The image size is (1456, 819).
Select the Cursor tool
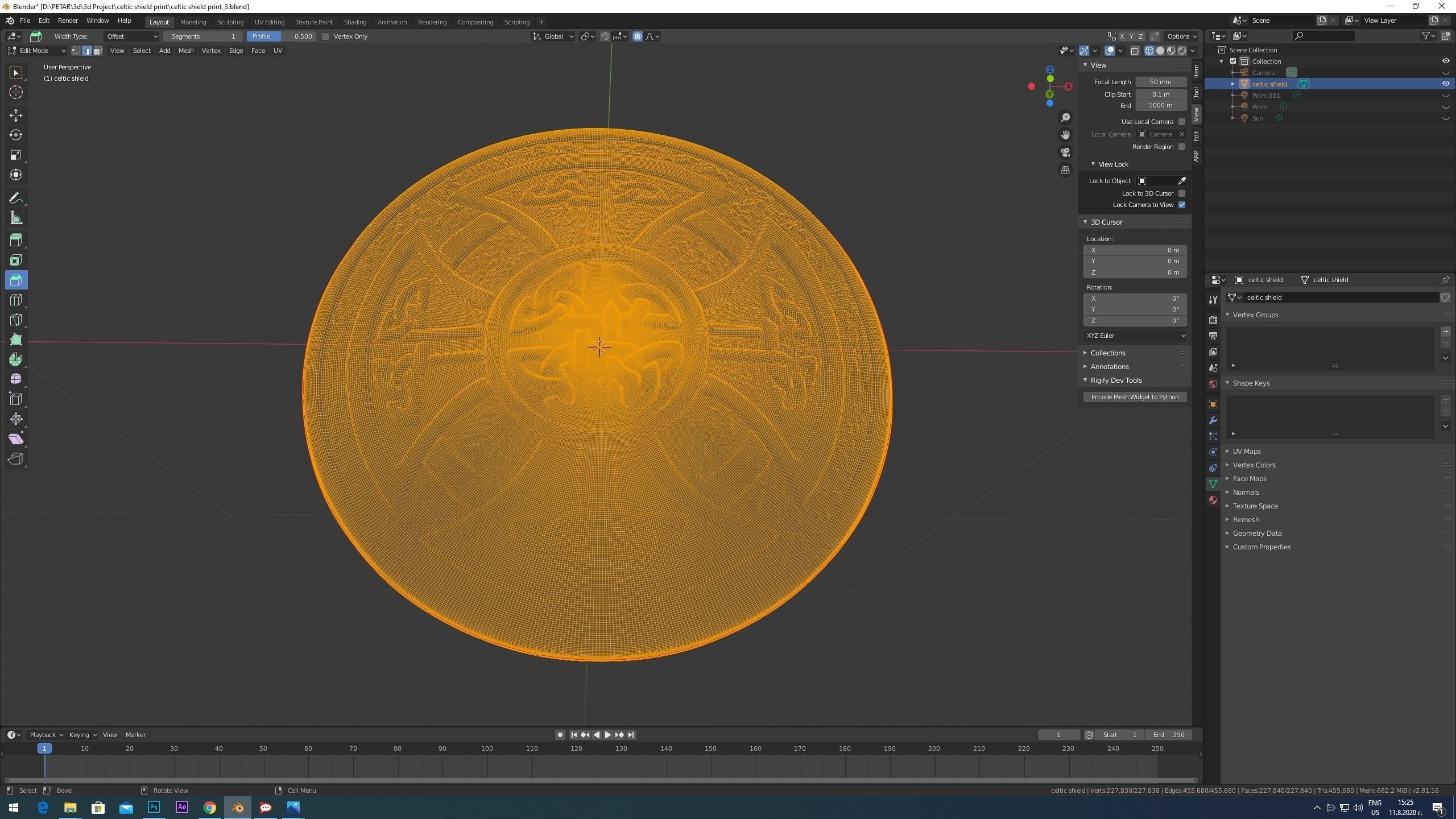click(16, 92)
